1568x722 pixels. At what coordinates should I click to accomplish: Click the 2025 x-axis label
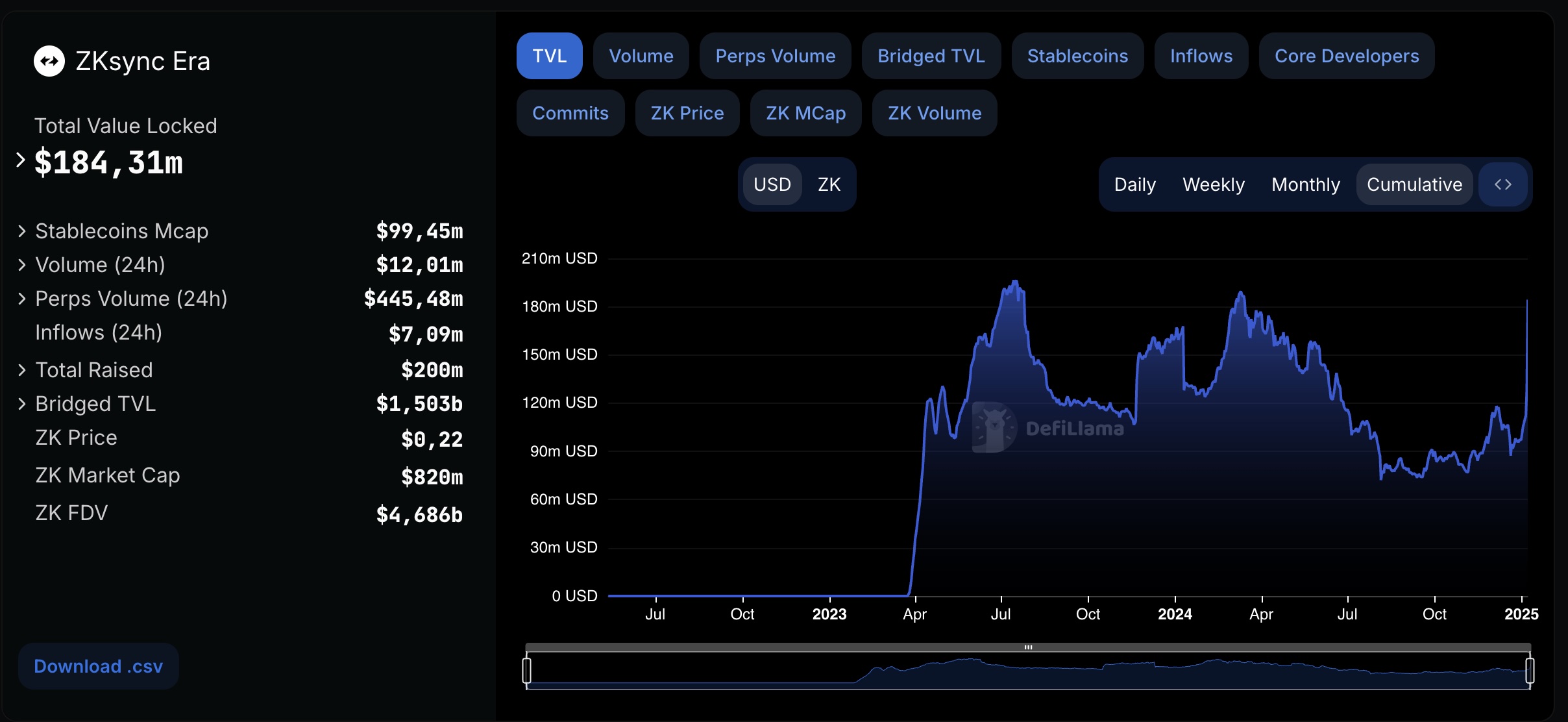pos(1521,614)
